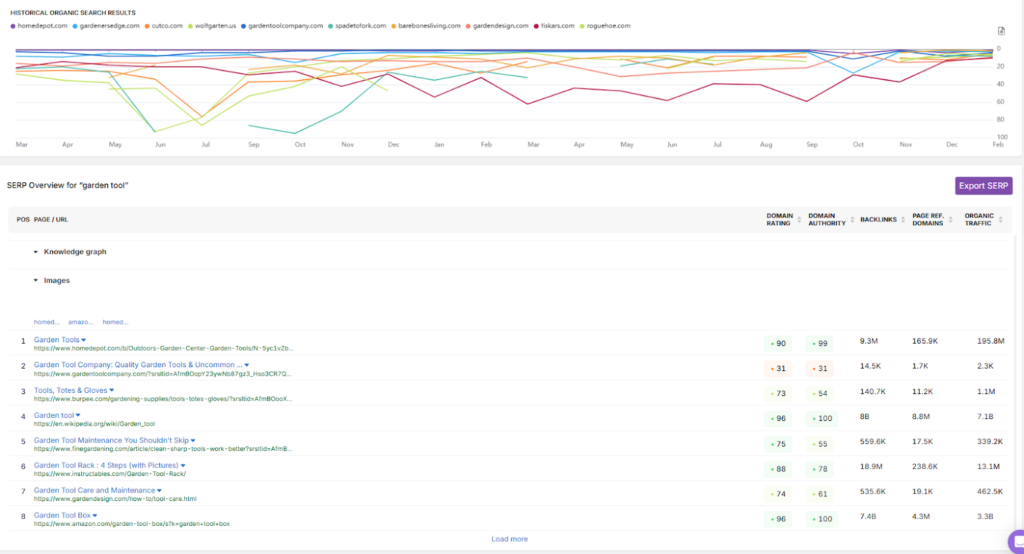Click Load more results link
The height and width of the screenshot is (554, 1024).
509,539
